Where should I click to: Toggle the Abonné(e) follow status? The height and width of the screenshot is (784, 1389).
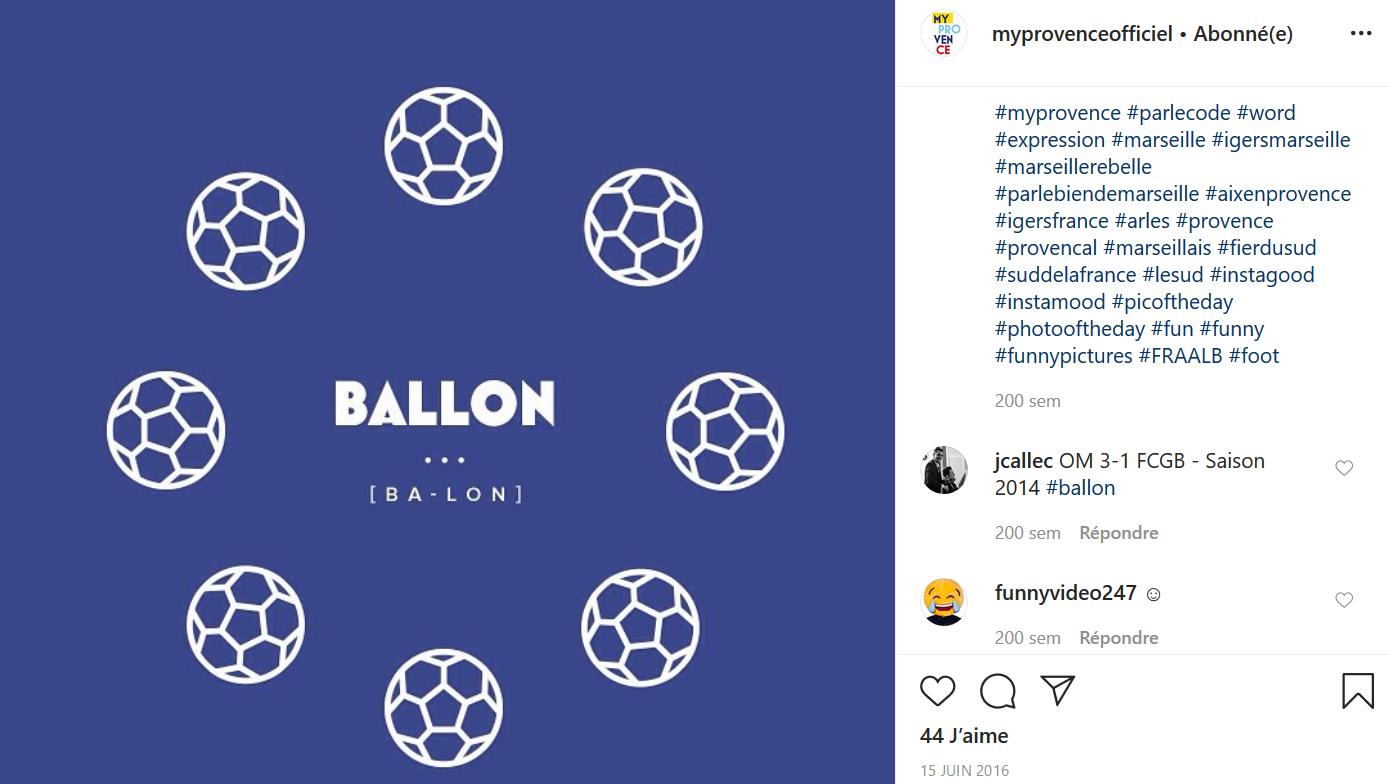(1242, 33)
